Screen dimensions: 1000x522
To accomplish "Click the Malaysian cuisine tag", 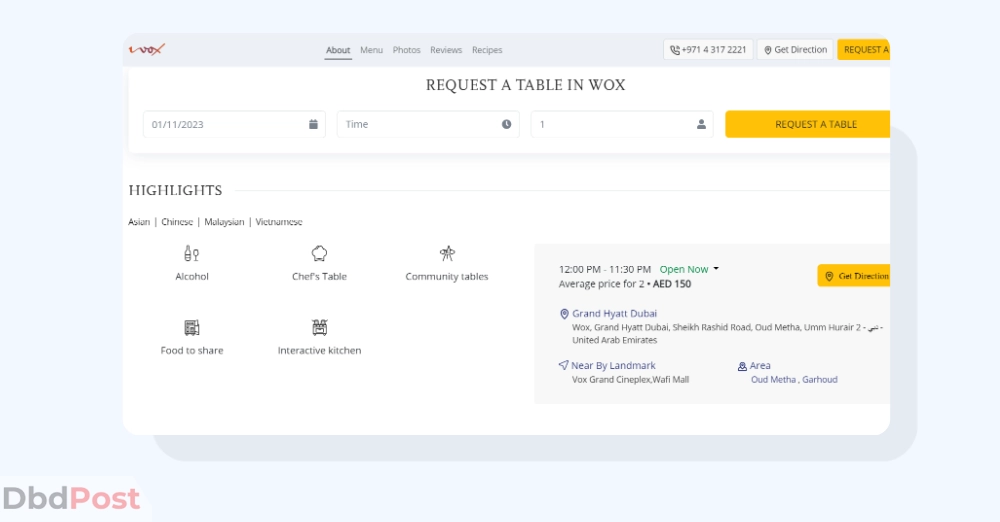I will 224,222.
